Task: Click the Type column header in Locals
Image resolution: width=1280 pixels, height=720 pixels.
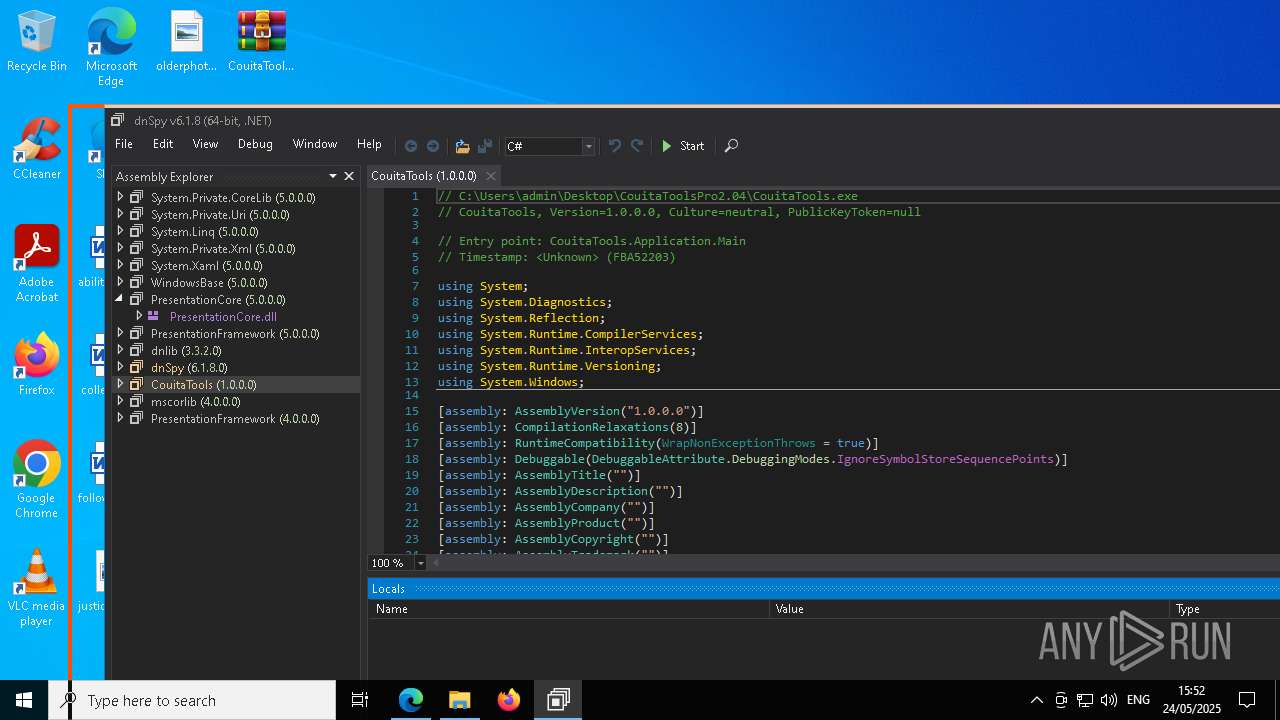Action: [1225, 608]
